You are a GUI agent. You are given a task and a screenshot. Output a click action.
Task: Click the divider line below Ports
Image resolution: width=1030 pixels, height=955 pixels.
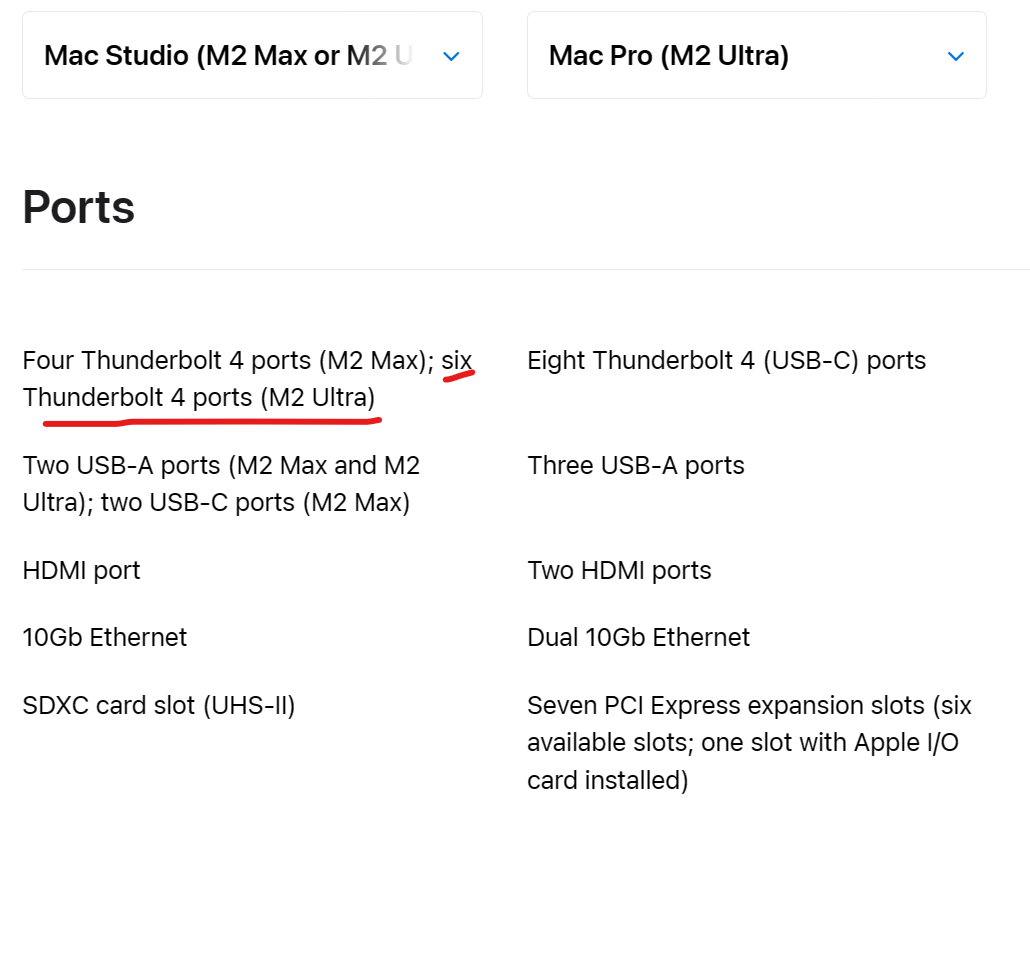[x=500, y=269]
